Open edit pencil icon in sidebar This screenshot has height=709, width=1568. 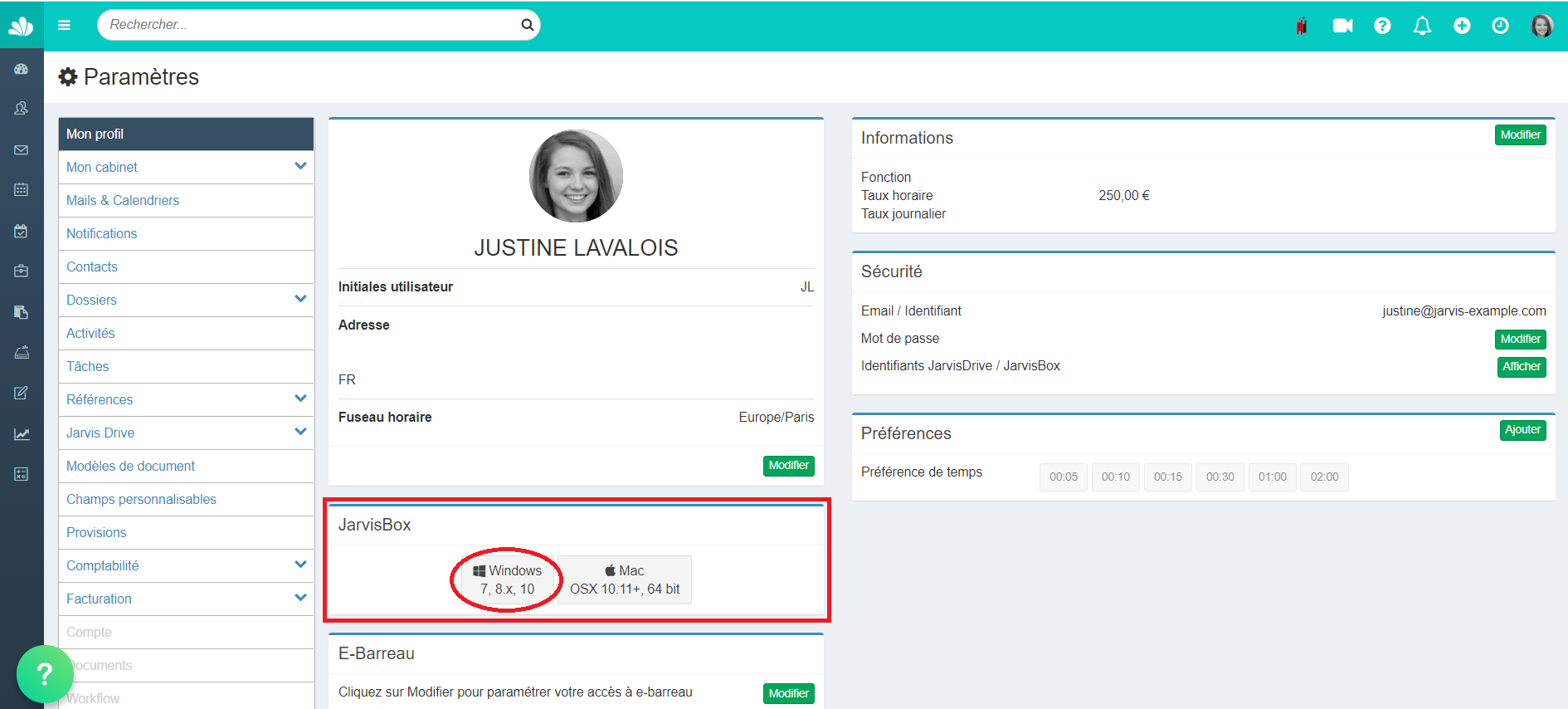pyautogui.click(x=22, y=393)
